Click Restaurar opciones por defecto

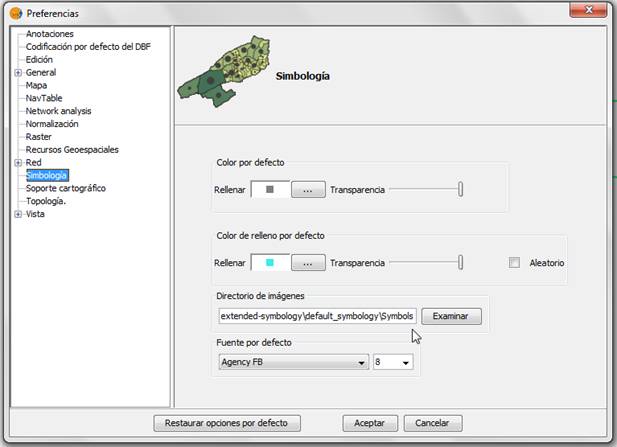click(x=227, y=423)
